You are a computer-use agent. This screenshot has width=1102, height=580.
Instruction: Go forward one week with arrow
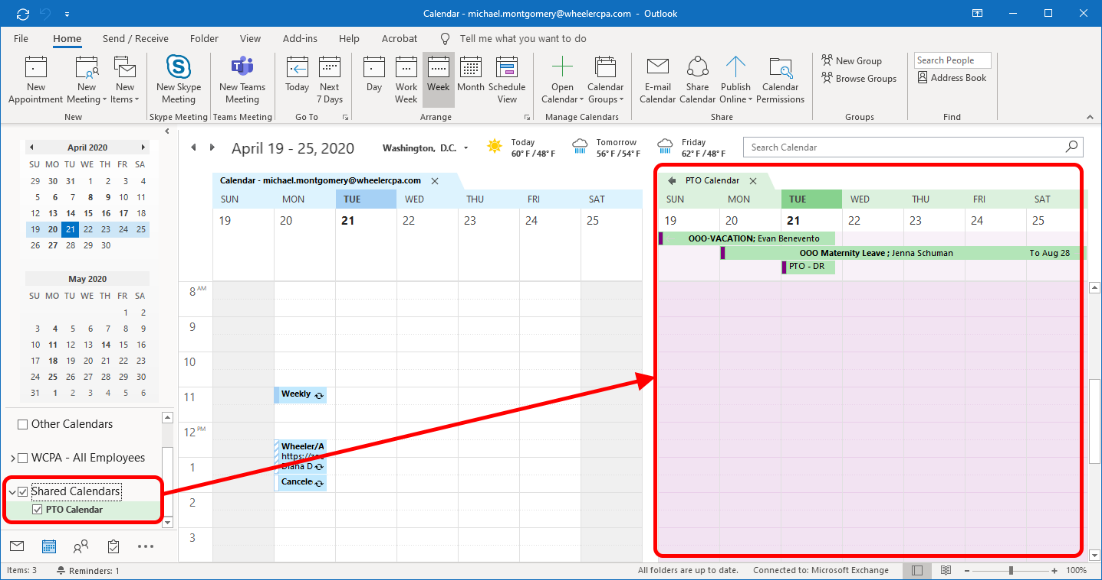pyautogui.click(x=212, y=148)
